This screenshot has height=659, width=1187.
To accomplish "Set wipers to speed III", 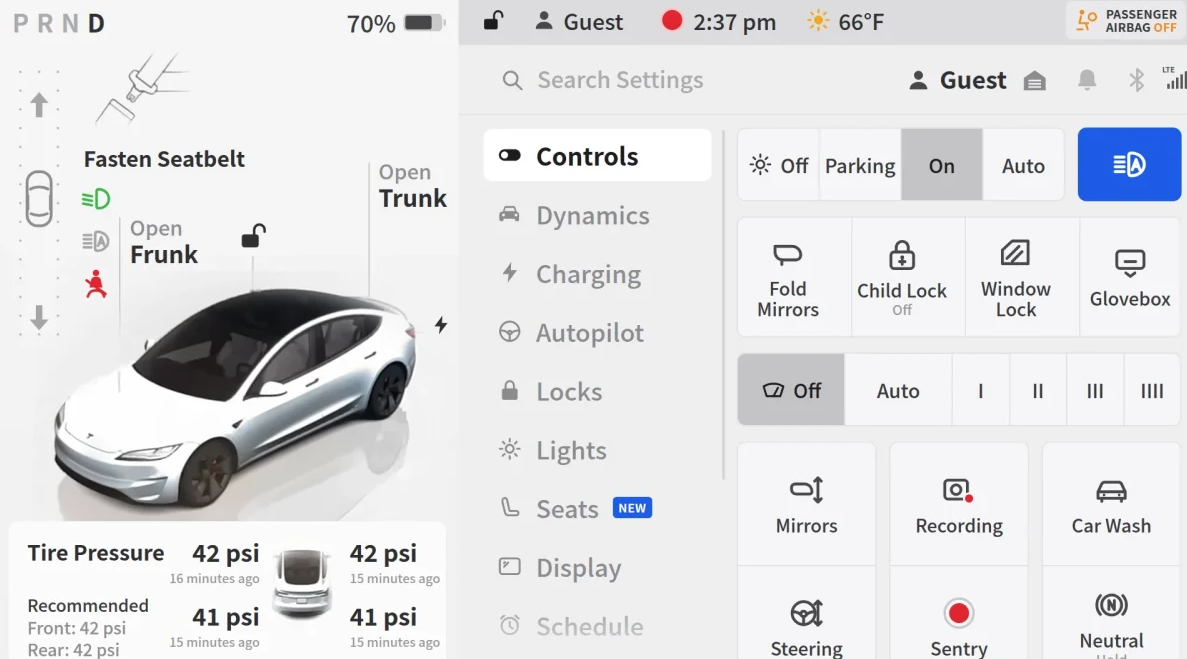I will [1095, 390].
